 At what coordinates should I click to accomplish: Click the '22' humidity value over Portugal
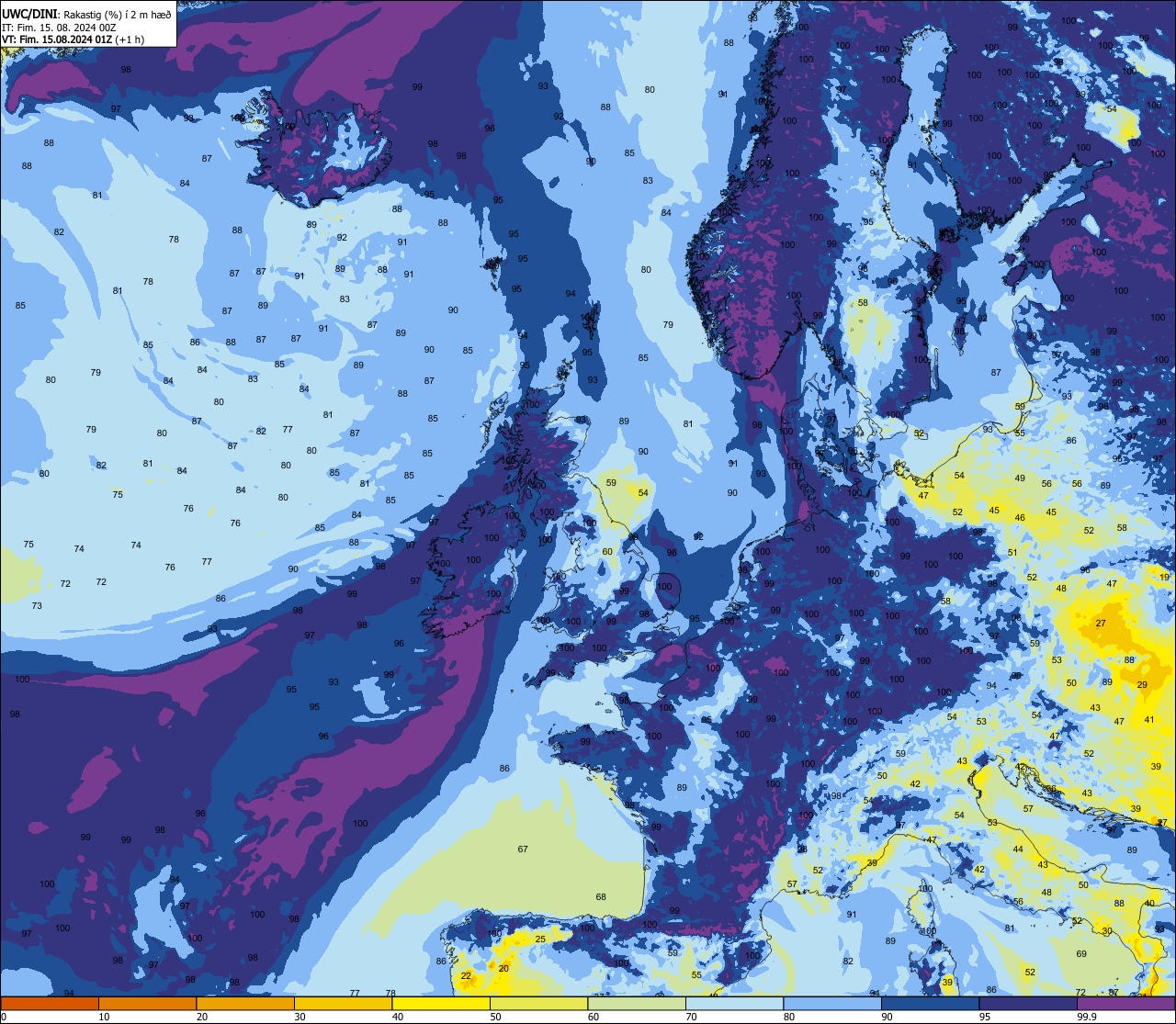(x=466, y=975)
